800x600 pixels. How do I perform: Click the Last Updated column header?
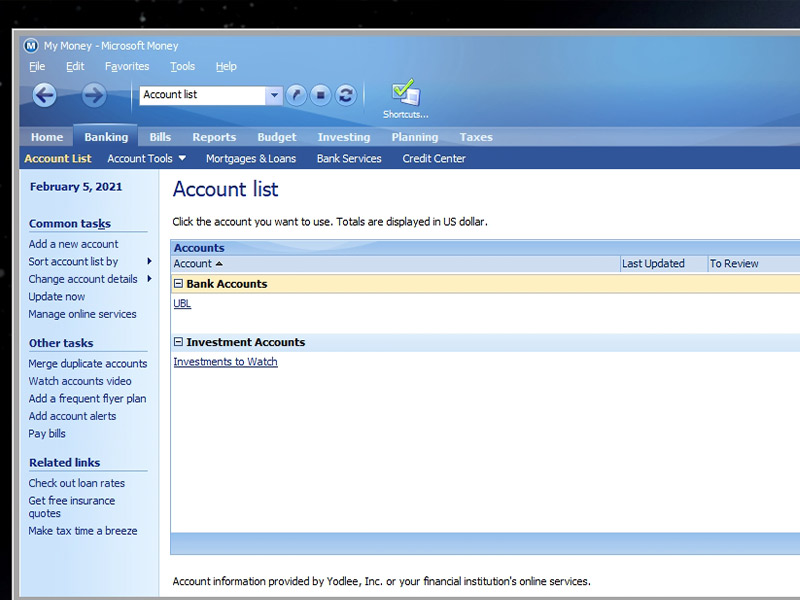(664, 264)
